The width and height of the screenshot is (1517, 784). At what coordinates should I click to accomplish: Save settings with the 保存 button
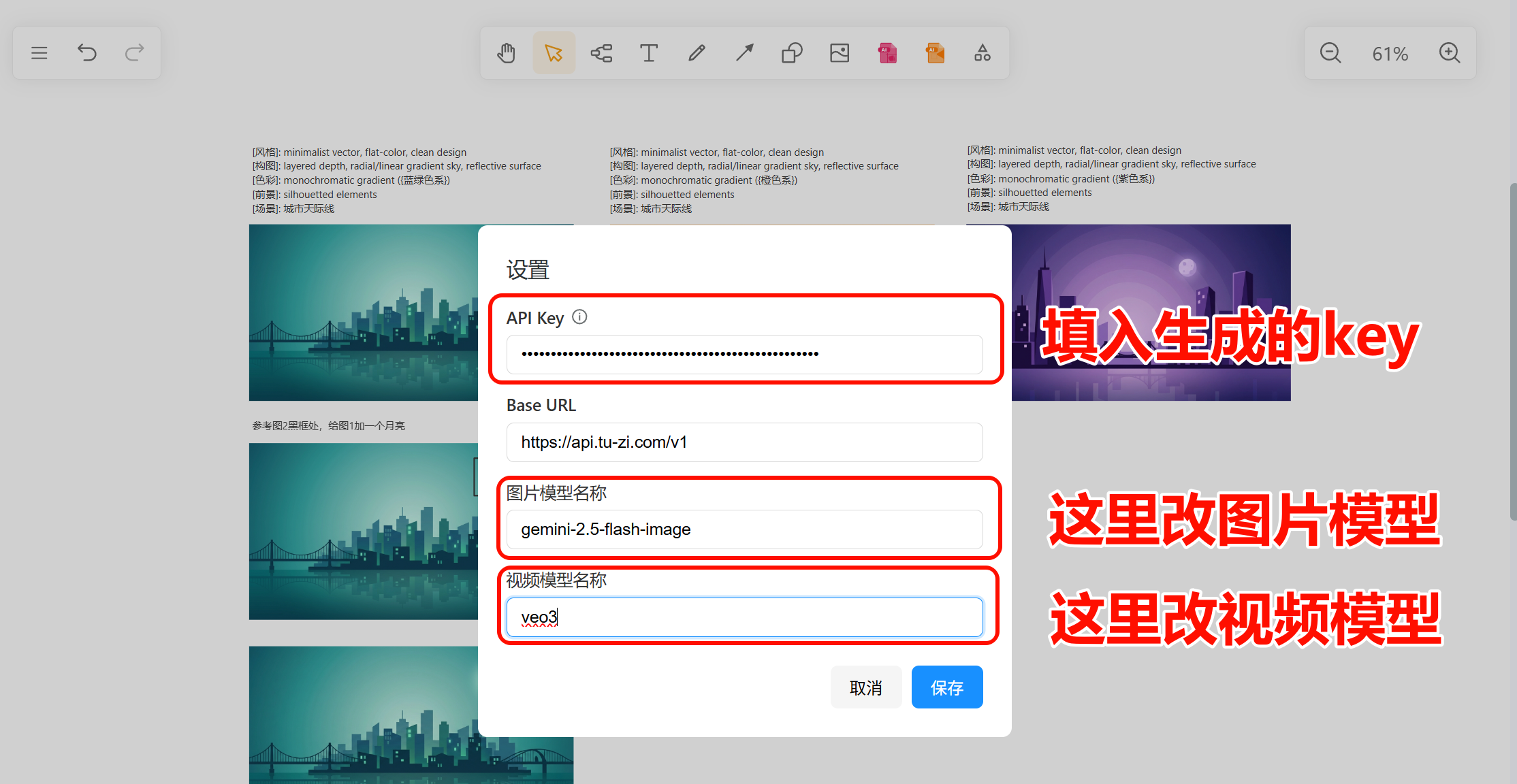click(947, 687)
